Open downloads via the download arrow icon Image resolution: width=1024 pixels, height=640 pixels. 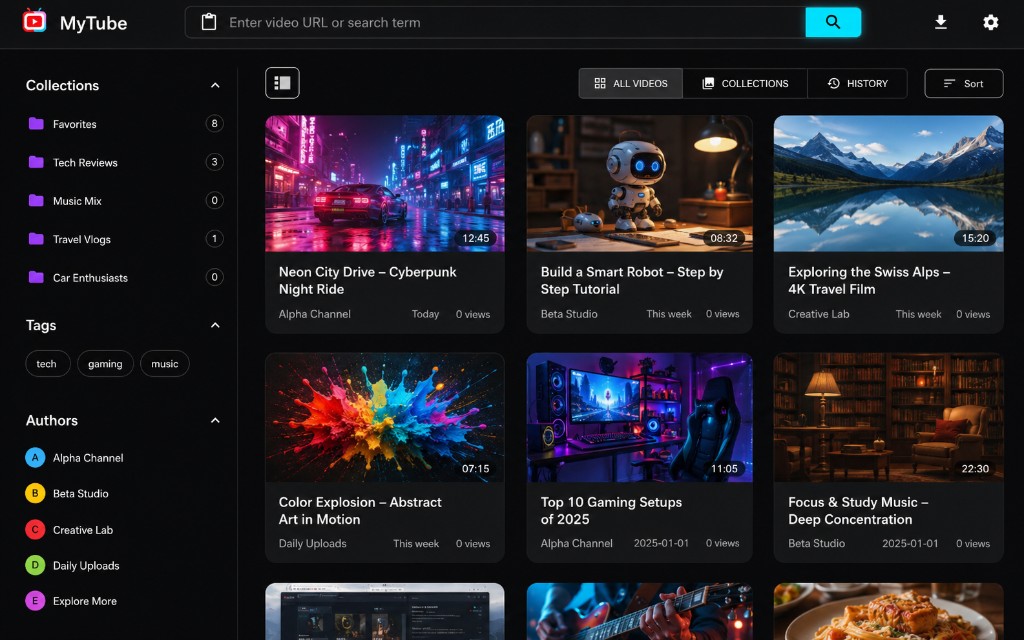(x=940, y=22)
